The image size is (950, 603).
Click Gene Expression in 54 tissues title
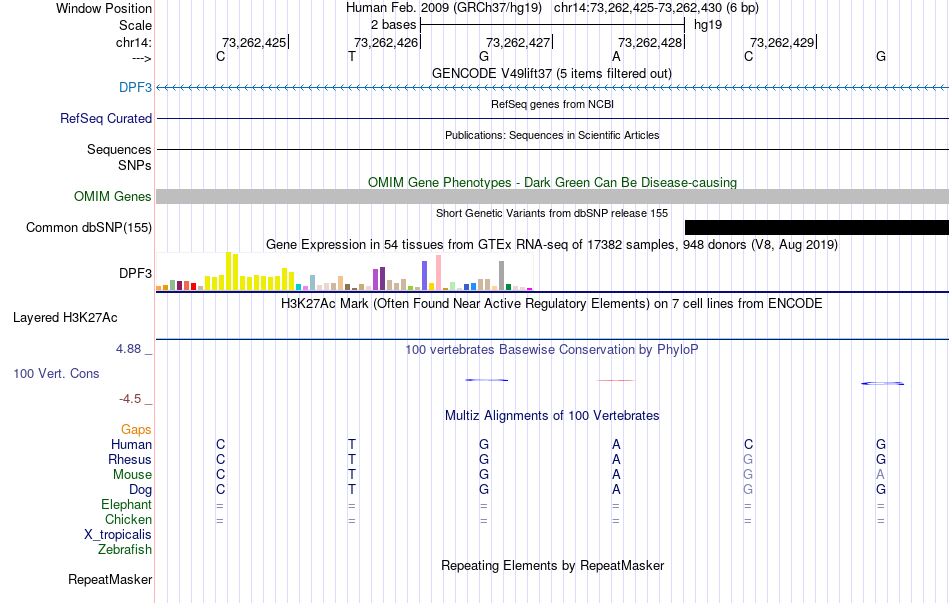point(552,245)
